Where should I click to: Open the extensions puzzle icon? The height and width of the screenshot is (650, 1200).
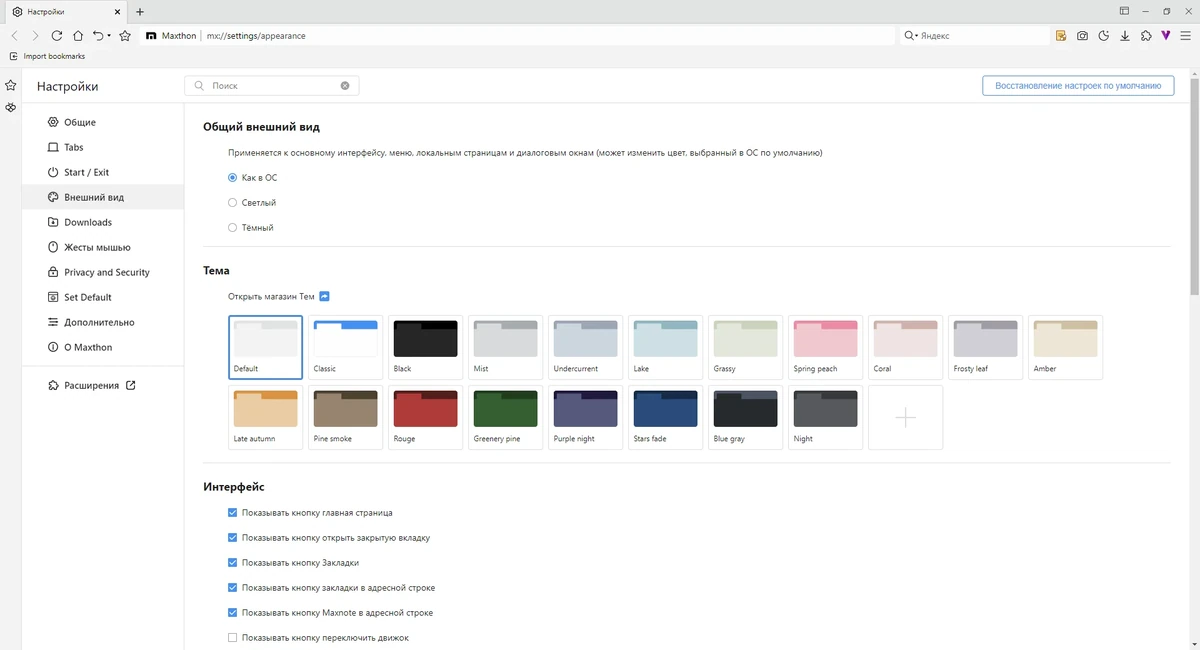[x=1146, y=35]
